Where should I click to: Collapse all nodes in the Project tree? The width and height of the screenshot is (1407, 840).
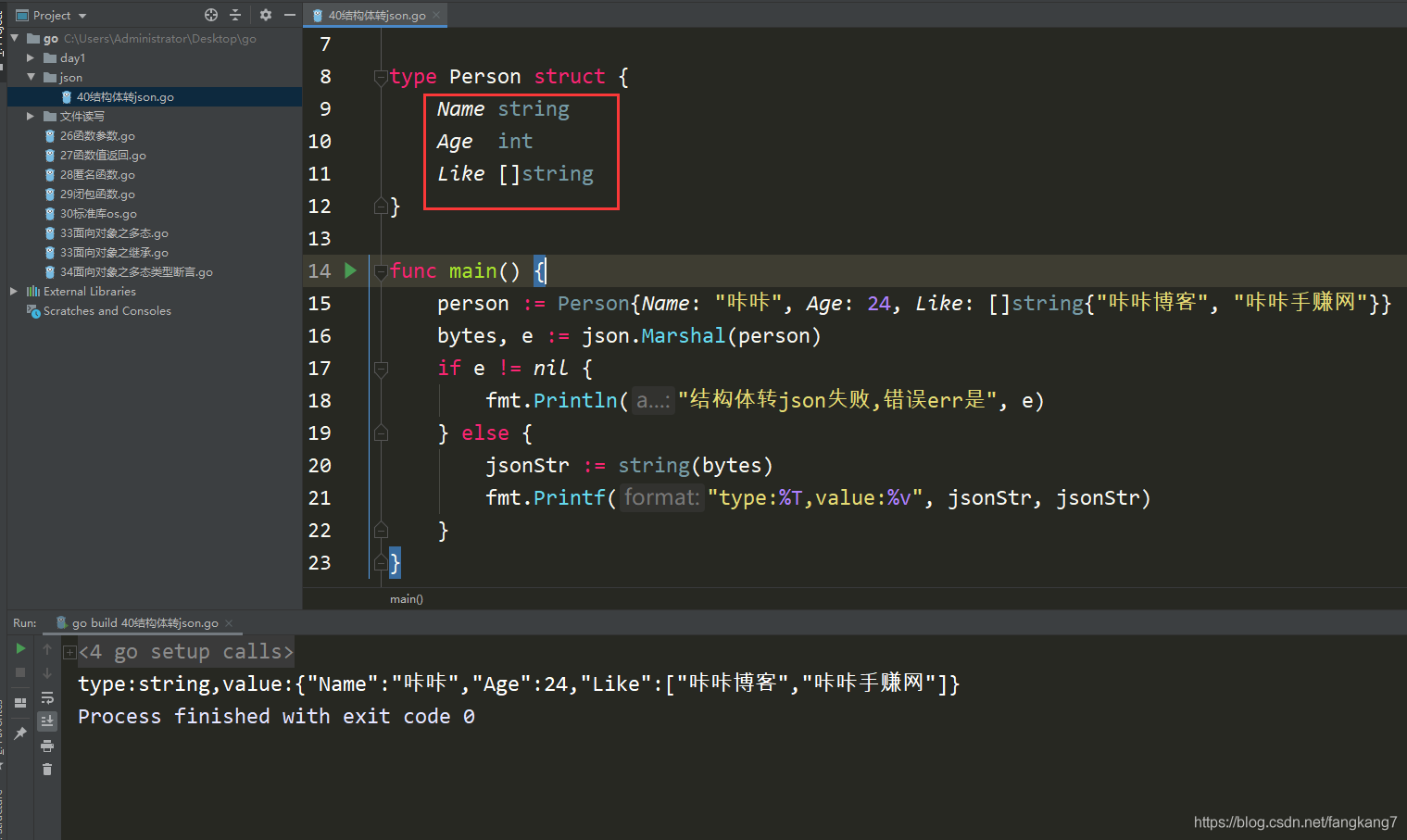(x=234, y=15)
